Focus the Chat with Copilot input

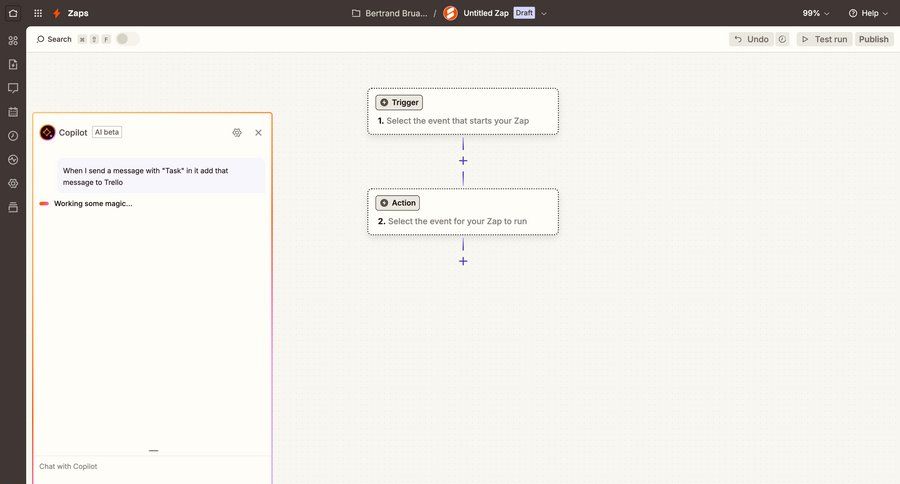point(153,467)
